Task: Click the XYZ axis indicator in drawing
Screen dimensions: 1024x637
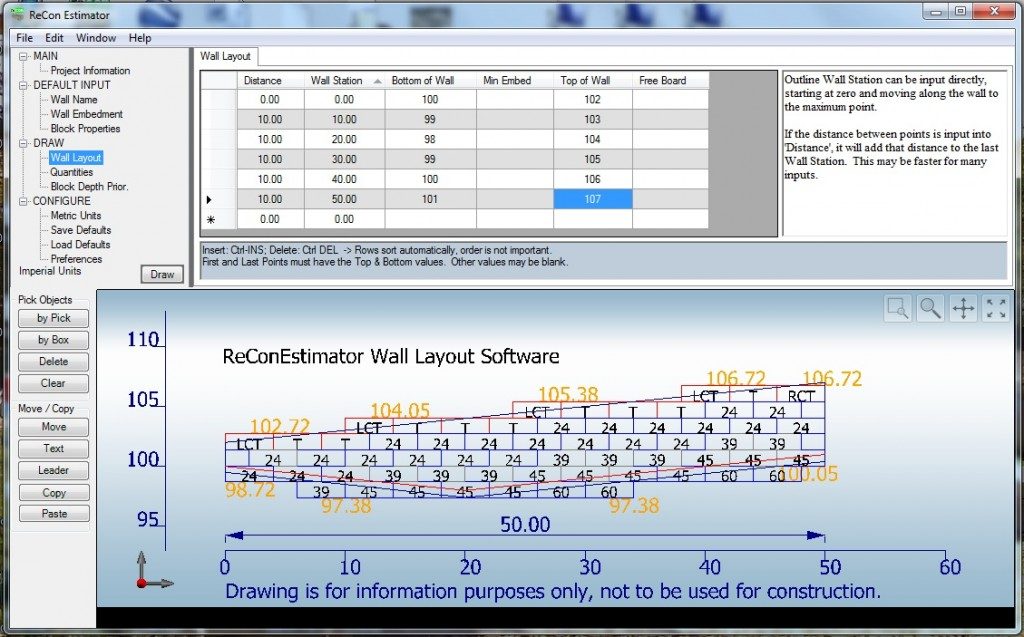Action: pyautogui.click(x=154, y=570)
